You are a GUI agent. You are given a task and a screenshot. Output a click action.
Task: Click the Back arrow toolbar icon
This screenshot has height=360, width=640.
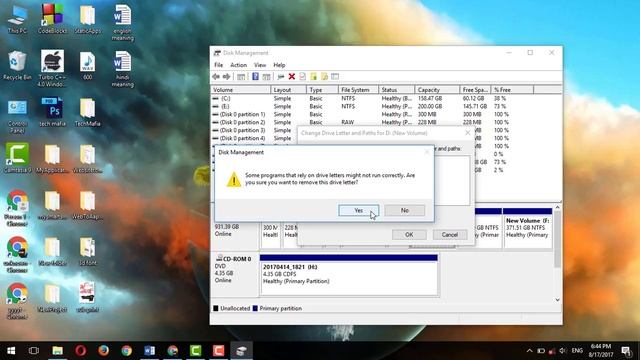pyautogui.click(x=216, y=76)
